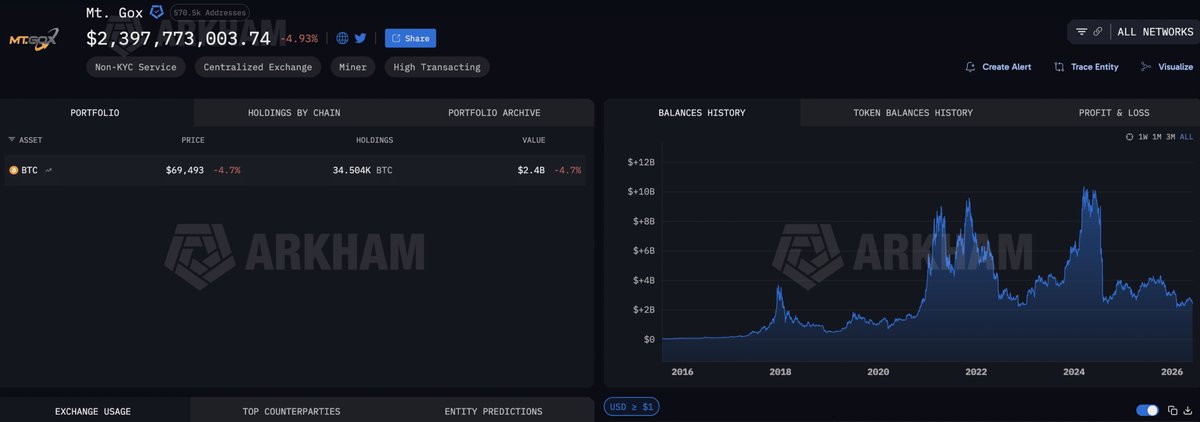Open the PROFIT & LOSS tab

point(1114,113)
